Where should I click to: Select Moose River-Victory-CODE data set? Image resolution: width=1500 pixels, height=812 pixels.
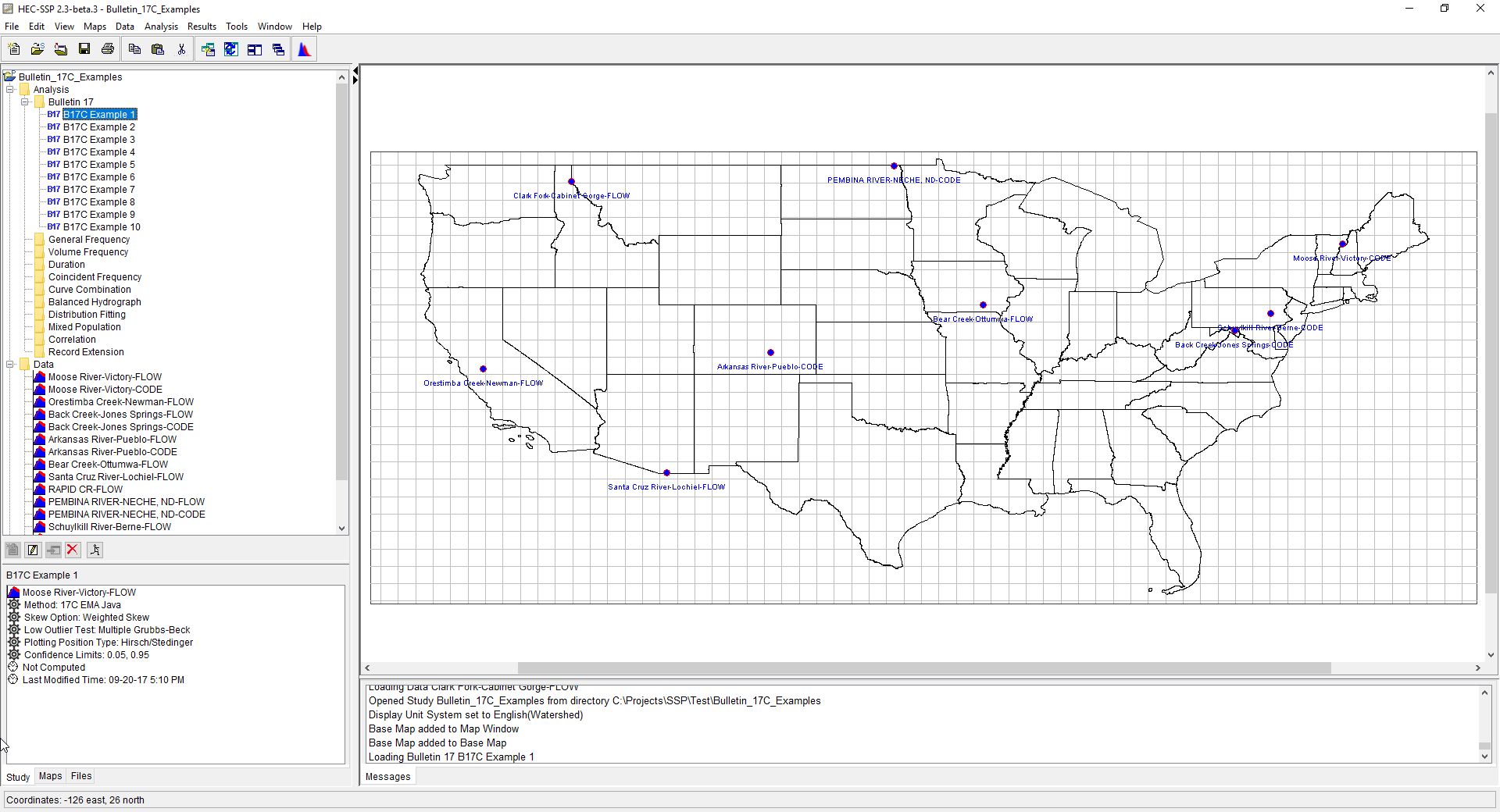(x=105, y=390)
